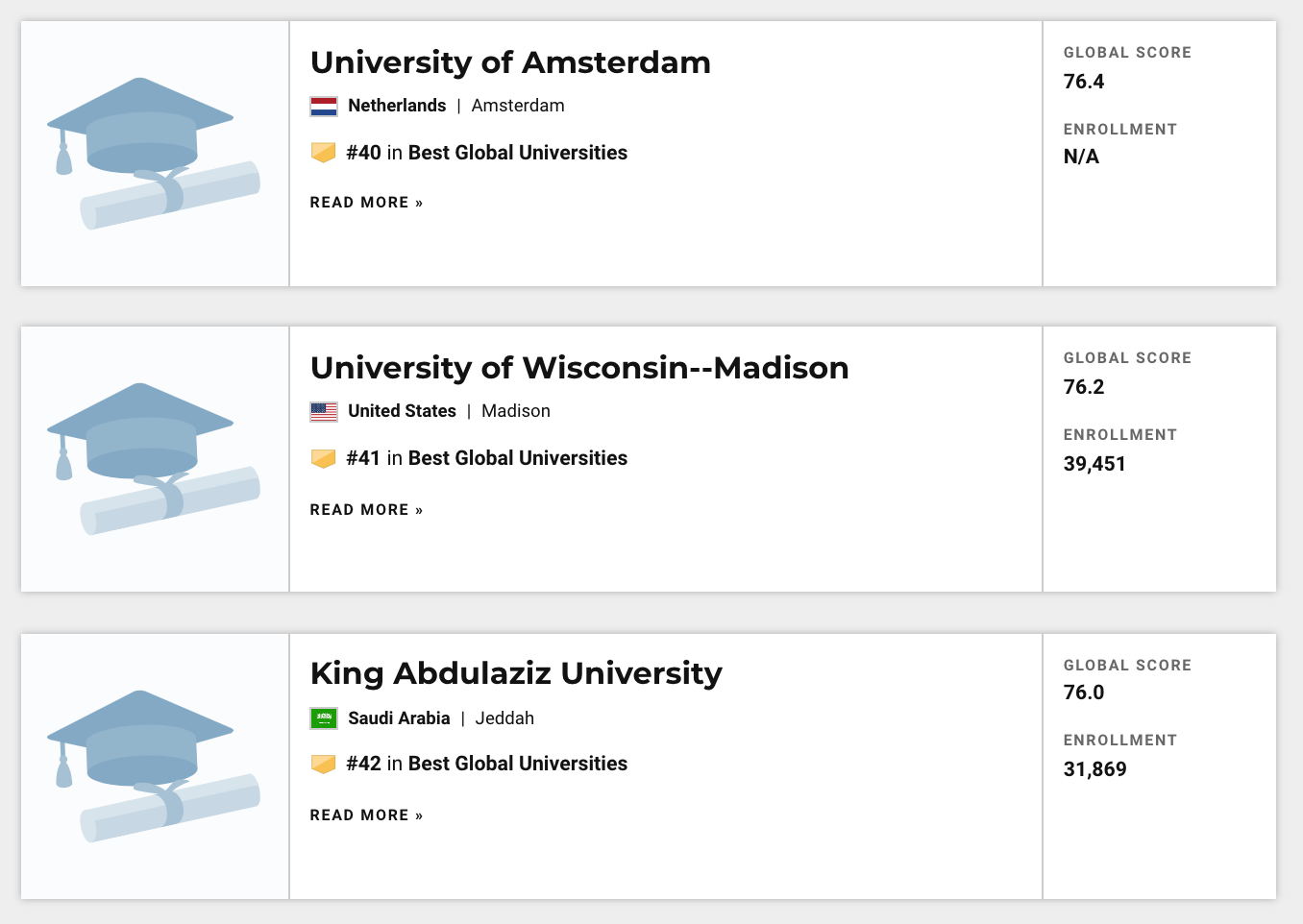Click the Netherlands flag icon

pos(324,106)
